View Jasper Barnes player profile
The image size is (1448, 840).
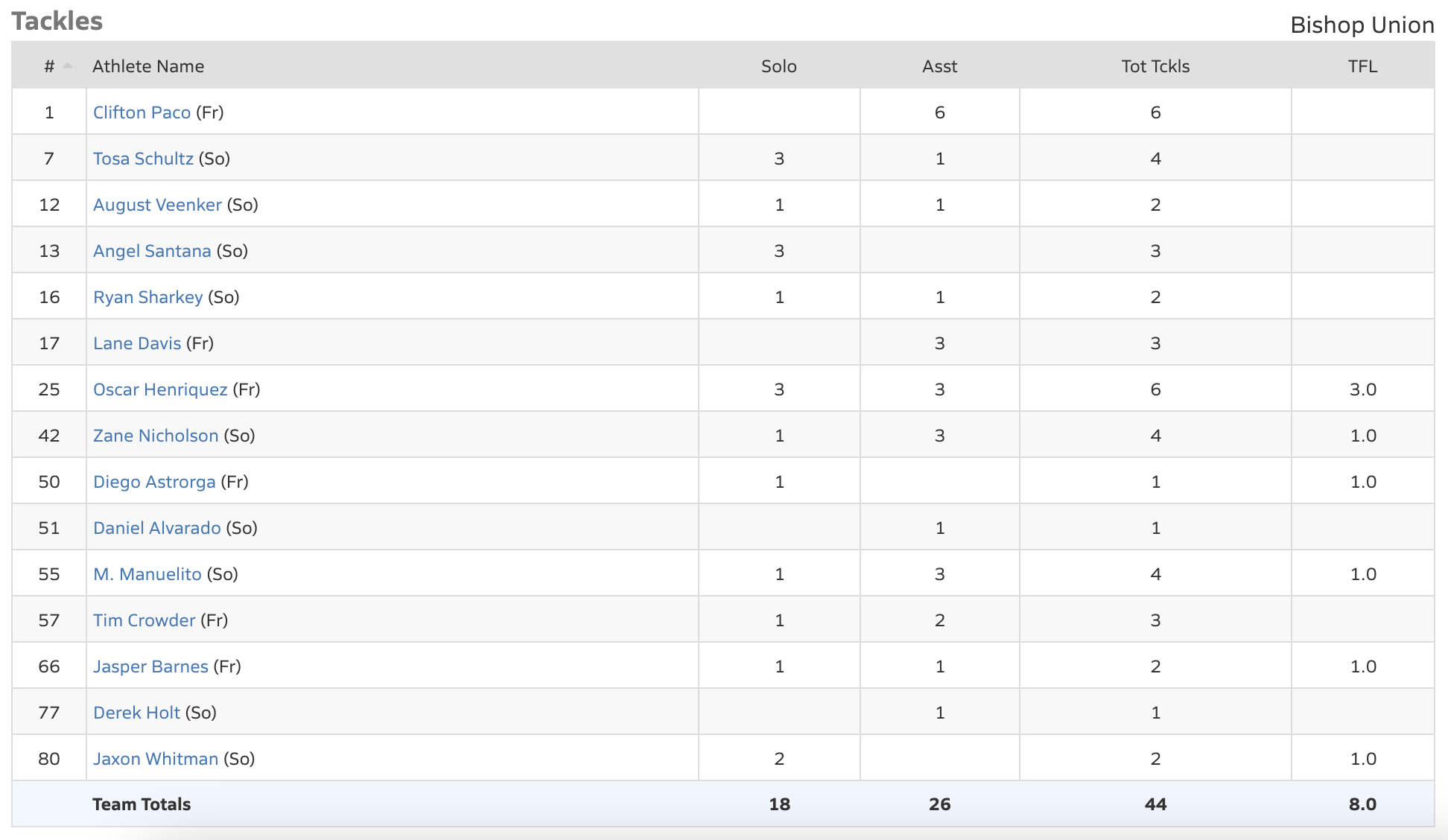click(x=150, y=666)
